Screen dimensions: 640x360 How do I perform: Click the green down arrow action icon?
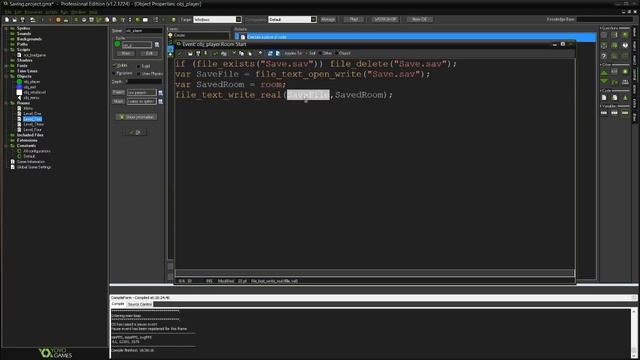[604, 82]
